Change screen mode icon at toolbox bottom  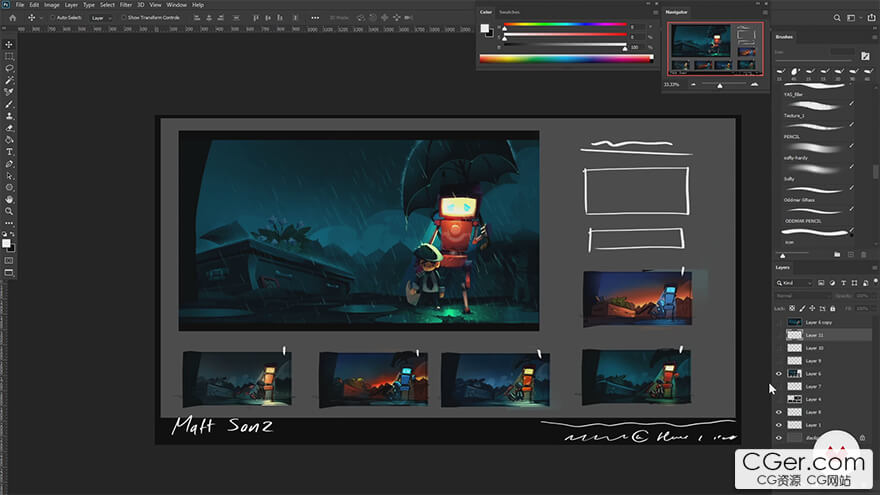click(9, 273)
